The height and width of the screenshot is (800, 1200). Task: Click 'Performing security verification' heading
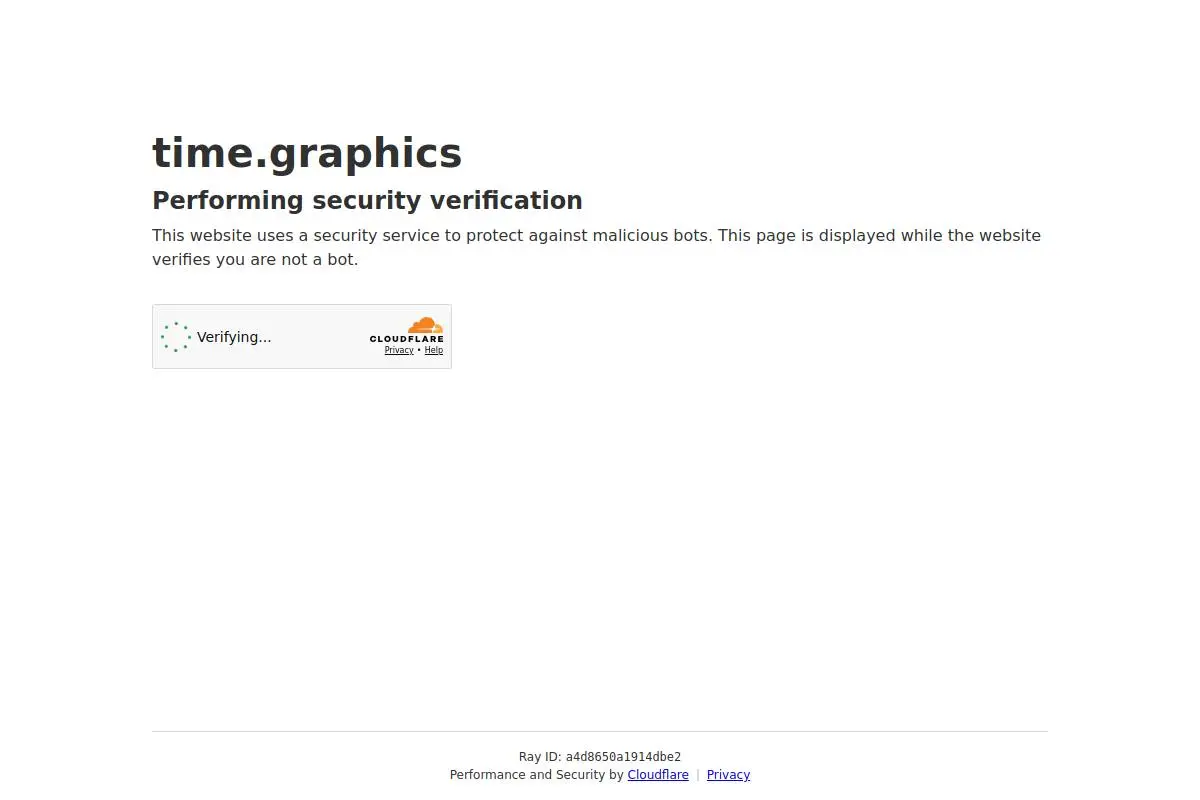coord(367,200)
